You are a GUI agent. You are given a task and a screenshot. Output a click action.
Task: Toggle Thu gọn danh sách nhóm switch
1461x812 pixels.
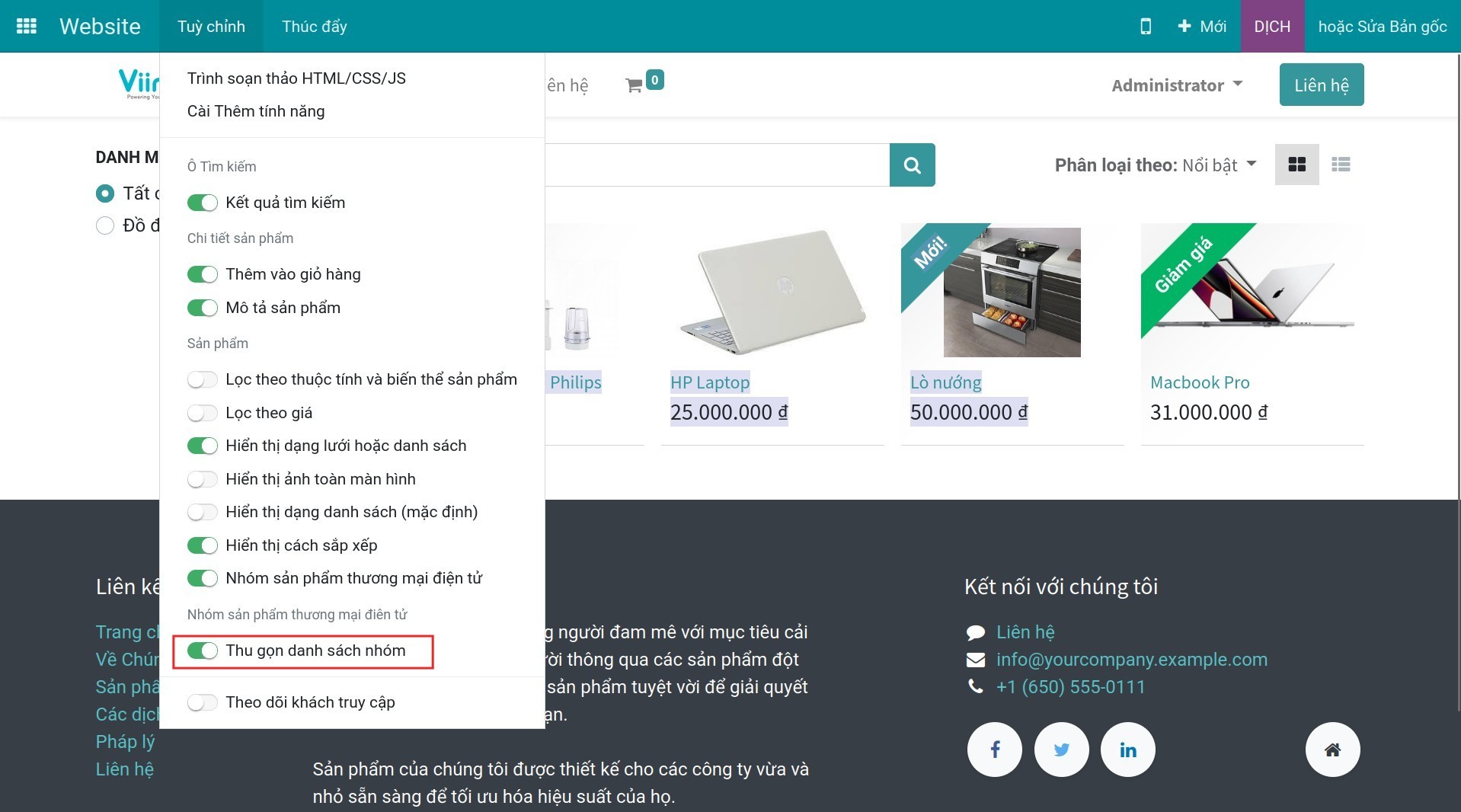203,651
